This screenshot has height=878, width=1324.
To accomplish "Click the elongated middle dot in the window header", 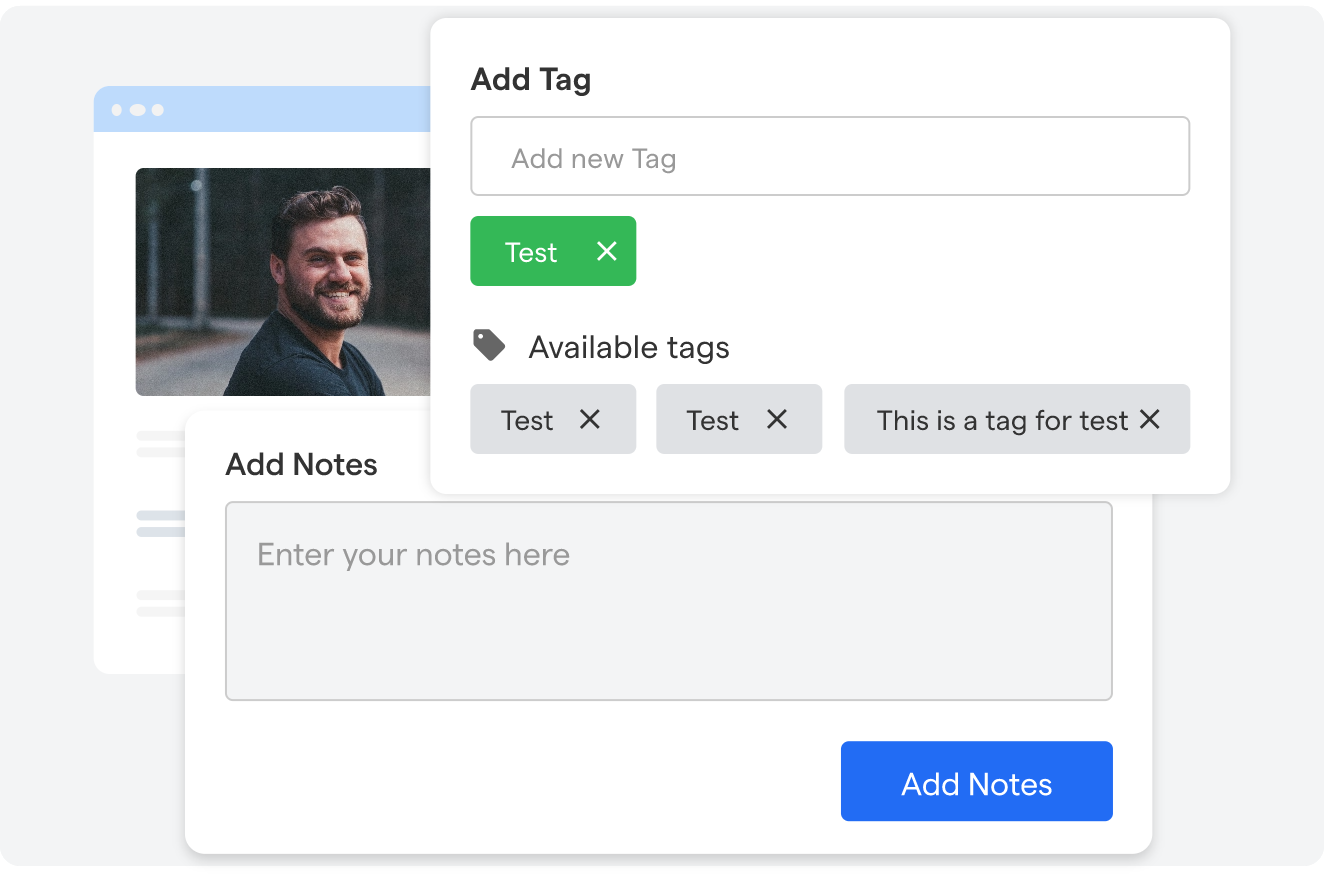I will (138, 110).
